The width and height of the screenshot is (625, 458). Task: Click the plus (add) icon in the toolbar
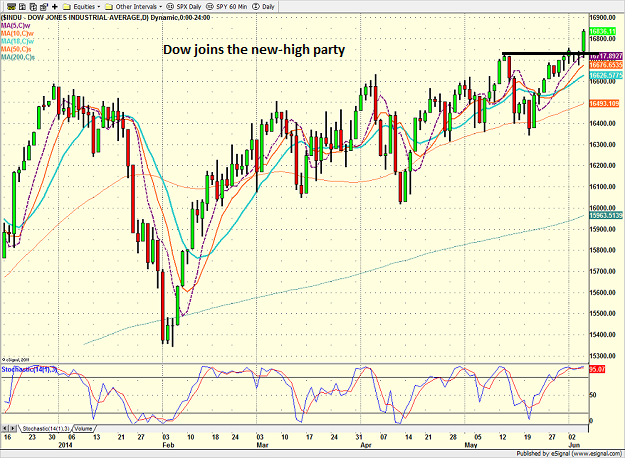point(55,7)
